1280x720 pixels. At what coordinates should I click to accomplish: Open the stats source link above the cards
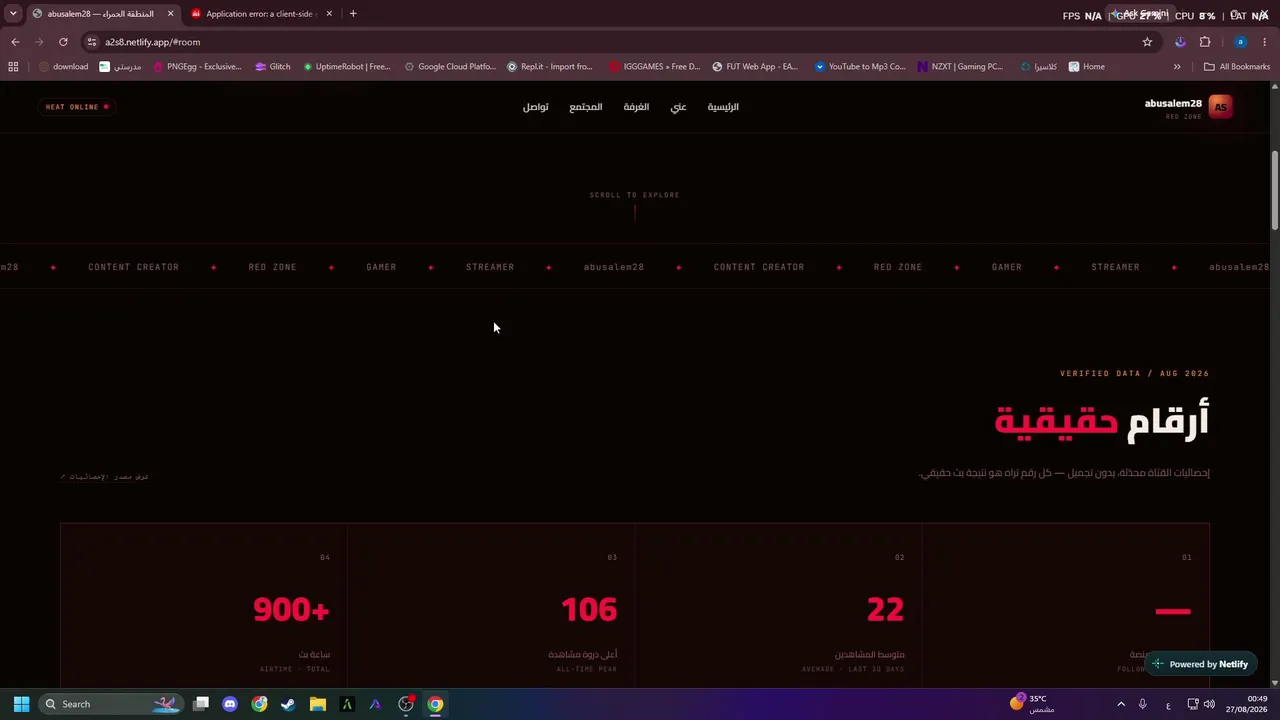(x=104, y=476)
